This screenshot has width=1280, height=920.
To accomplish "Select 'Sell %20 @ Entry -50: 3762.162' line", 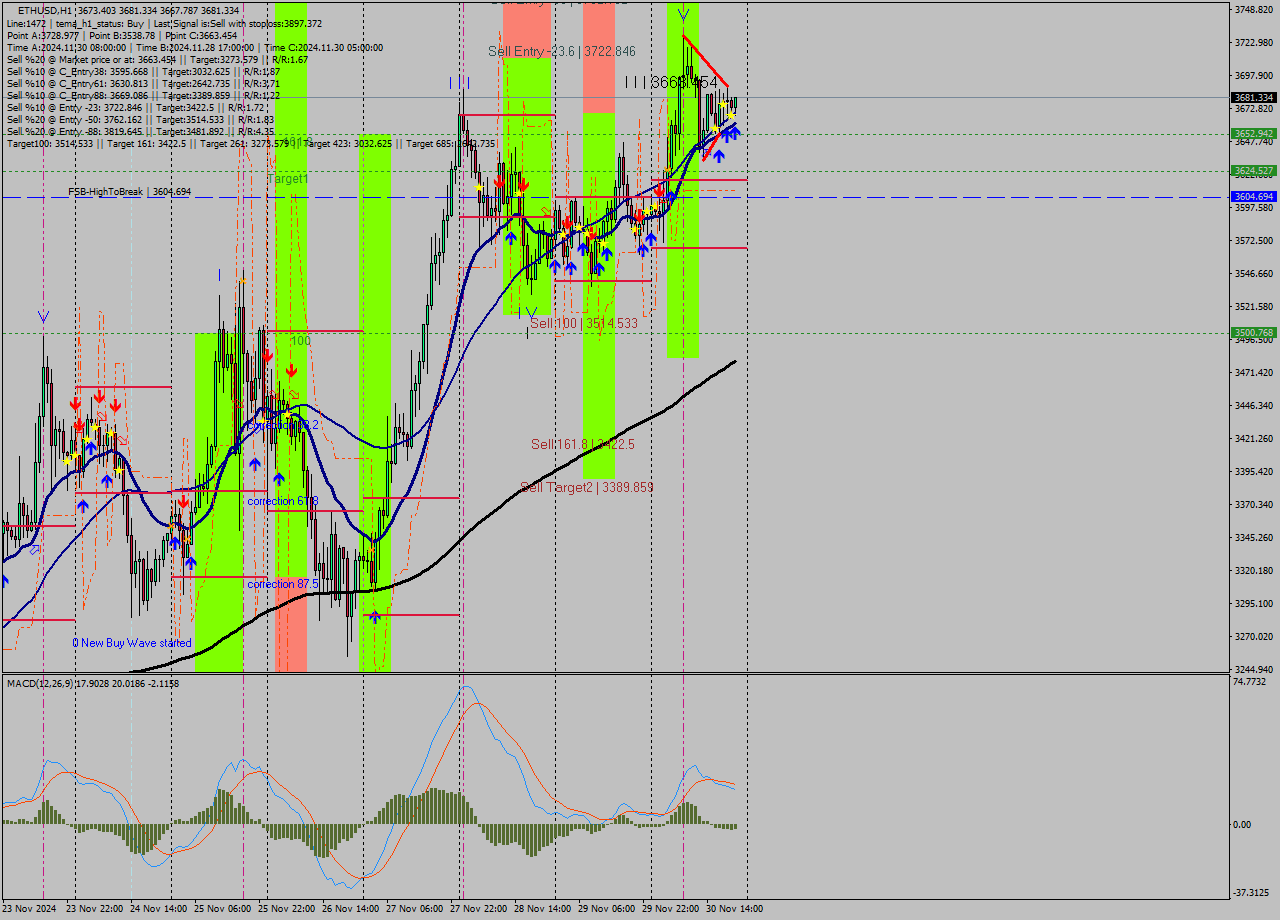I will (140, 119).
